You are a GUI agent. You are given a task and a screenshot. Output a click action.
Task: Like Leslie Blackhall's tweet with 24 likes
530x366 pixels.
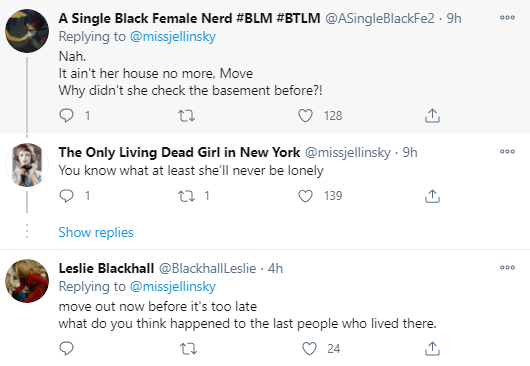point(309,348)
